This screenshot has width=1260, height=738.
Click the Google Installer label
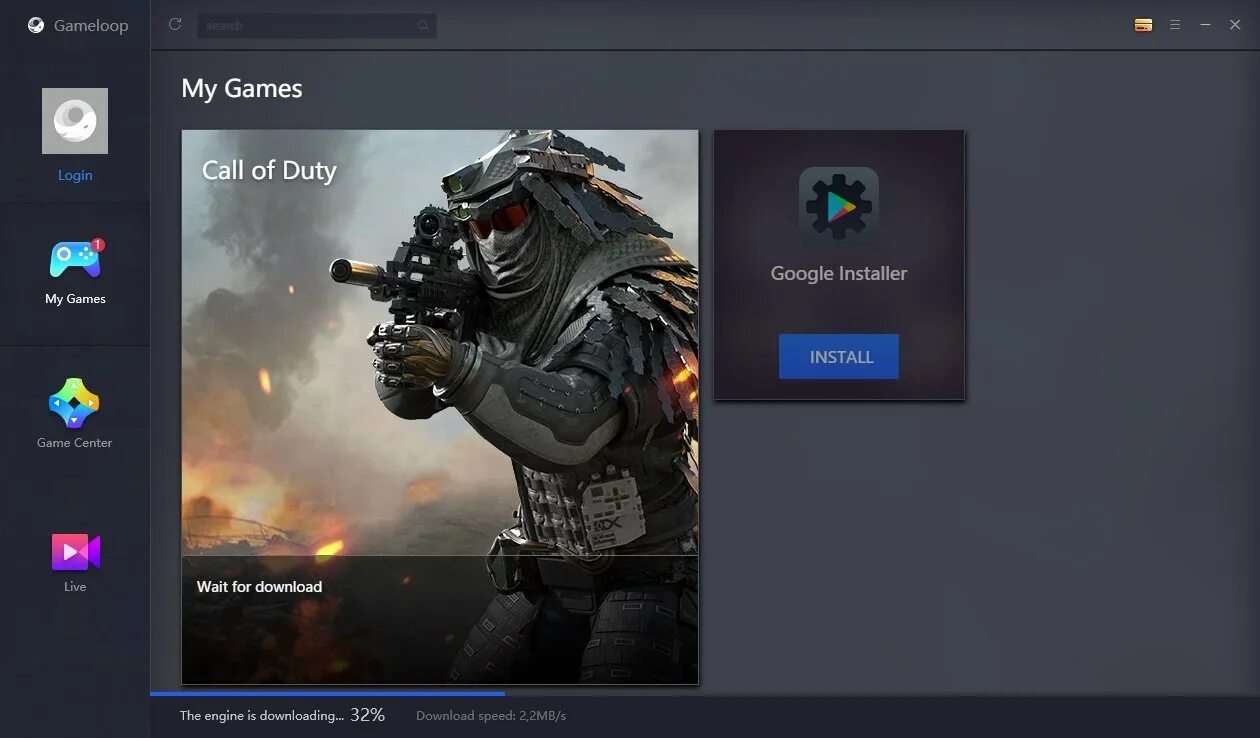(x=839, y=273)
